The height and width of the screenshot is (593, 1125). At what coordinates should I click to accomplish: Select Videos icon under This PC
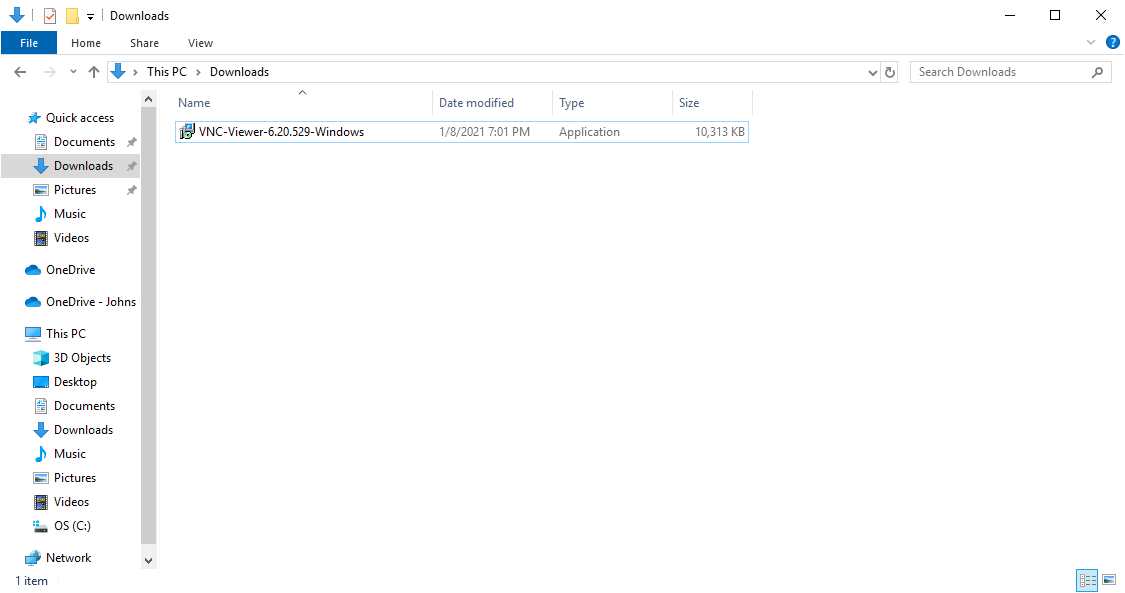pyautogui.click(x=41, y=502)
